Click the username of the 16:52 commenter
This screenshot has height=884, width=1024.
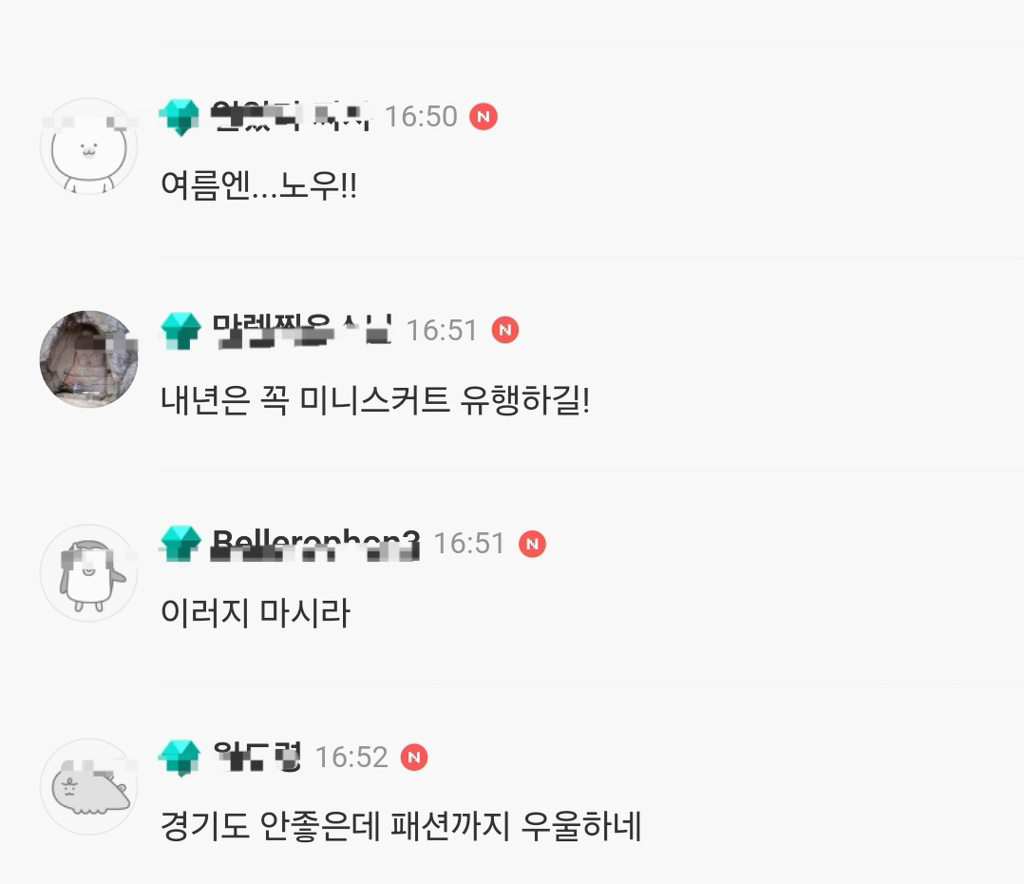point(257,757)
